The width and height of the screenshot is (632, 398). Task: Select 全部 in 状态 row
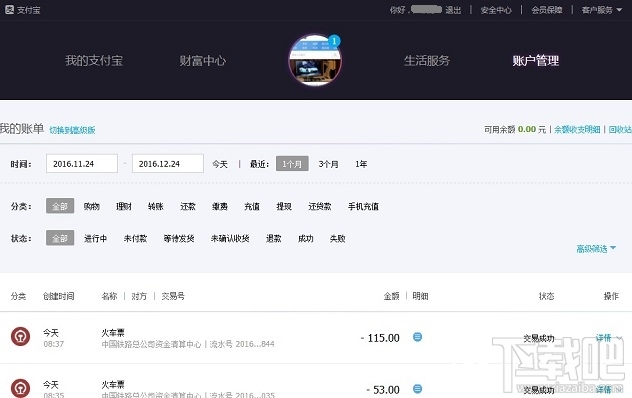pyautogui.click(x=60, y=238)
